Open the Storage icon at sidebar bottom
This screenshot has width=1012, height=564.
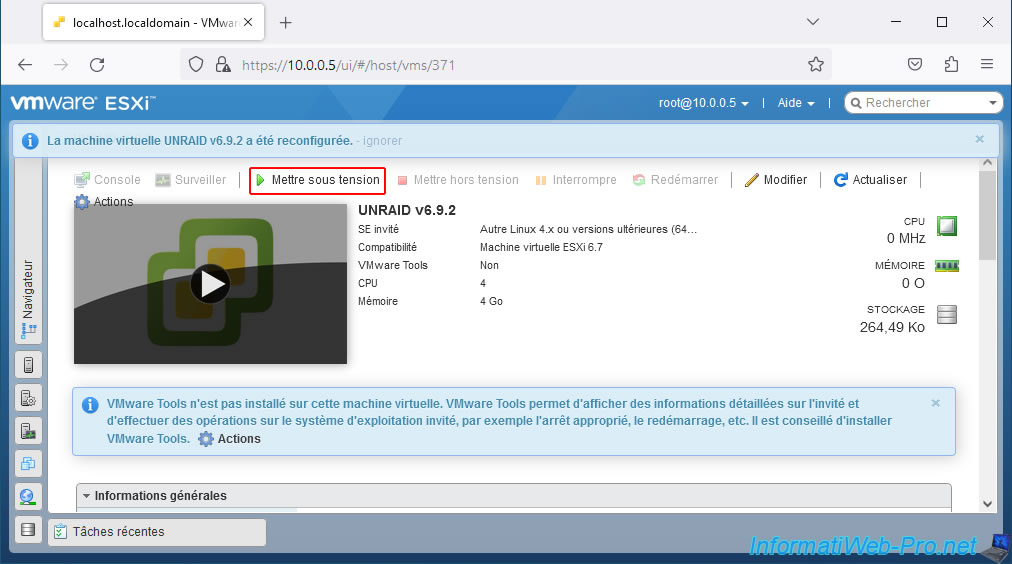pos(28,530)
